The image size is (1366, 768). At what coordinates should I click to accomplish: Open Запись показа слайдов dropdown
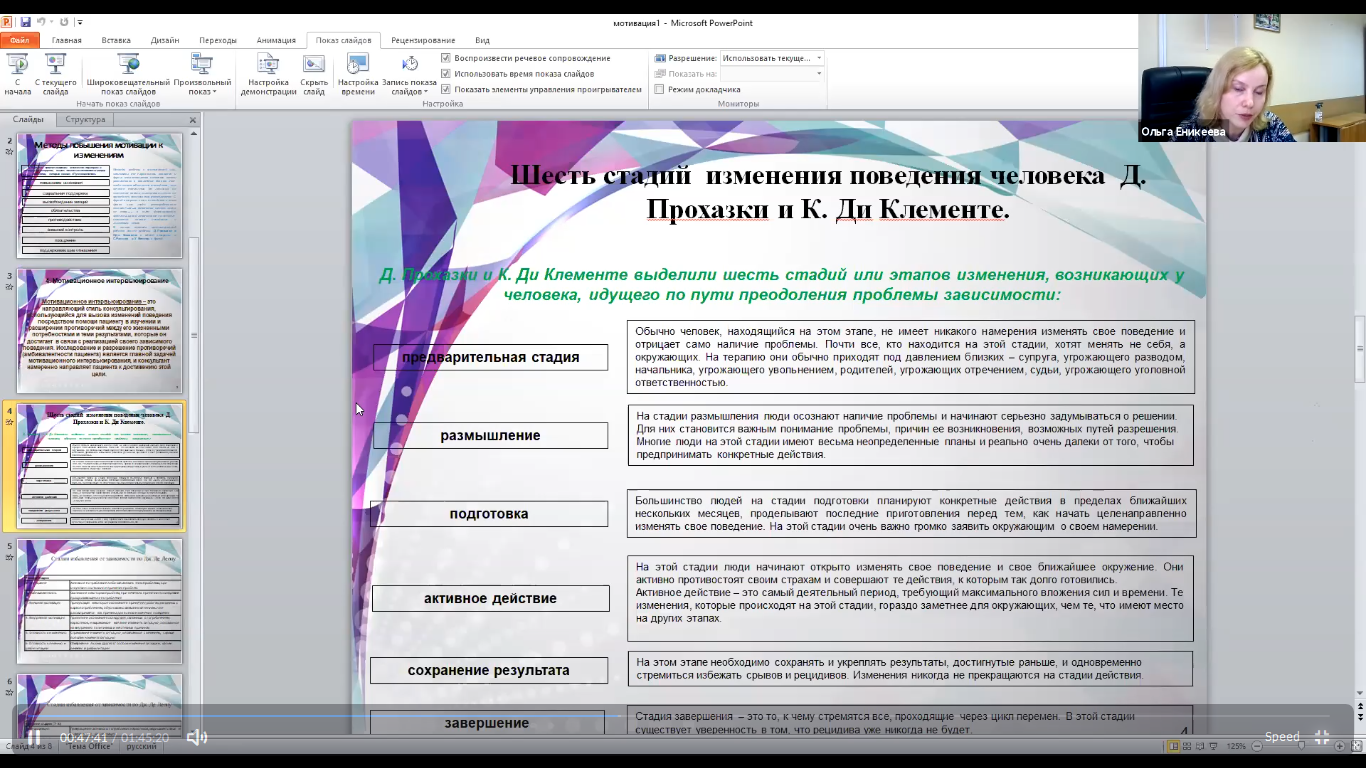click(x=409, y=74)
